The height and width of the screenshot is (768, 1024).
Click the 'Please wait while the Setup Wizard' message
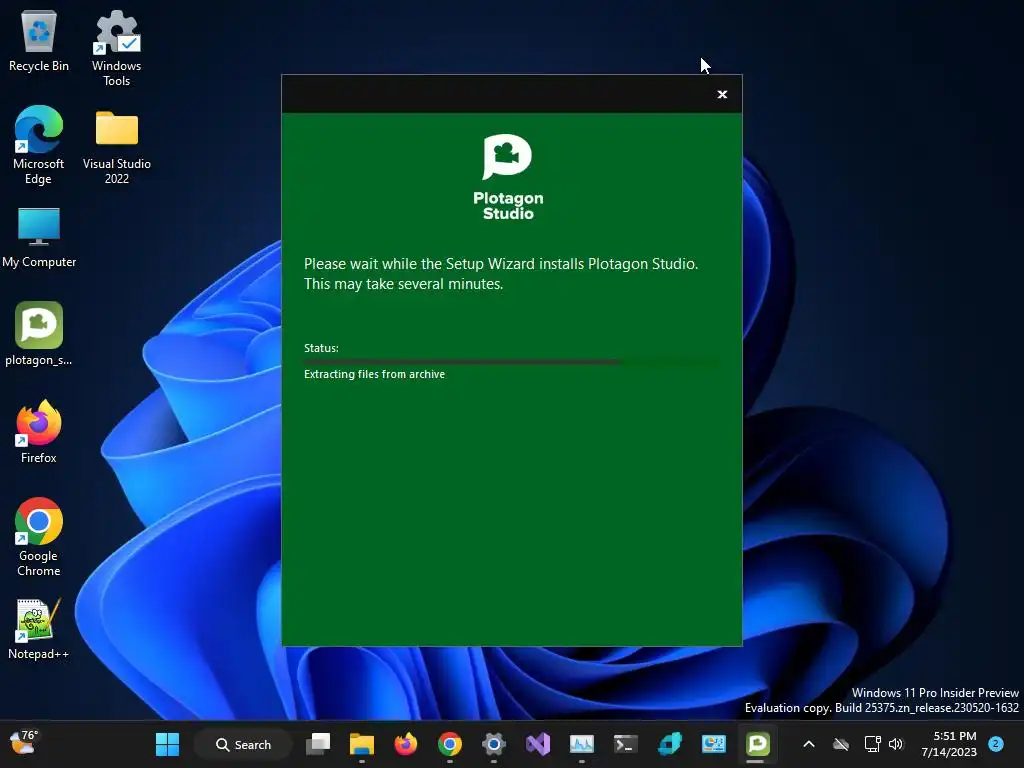[x=501, y=274]
